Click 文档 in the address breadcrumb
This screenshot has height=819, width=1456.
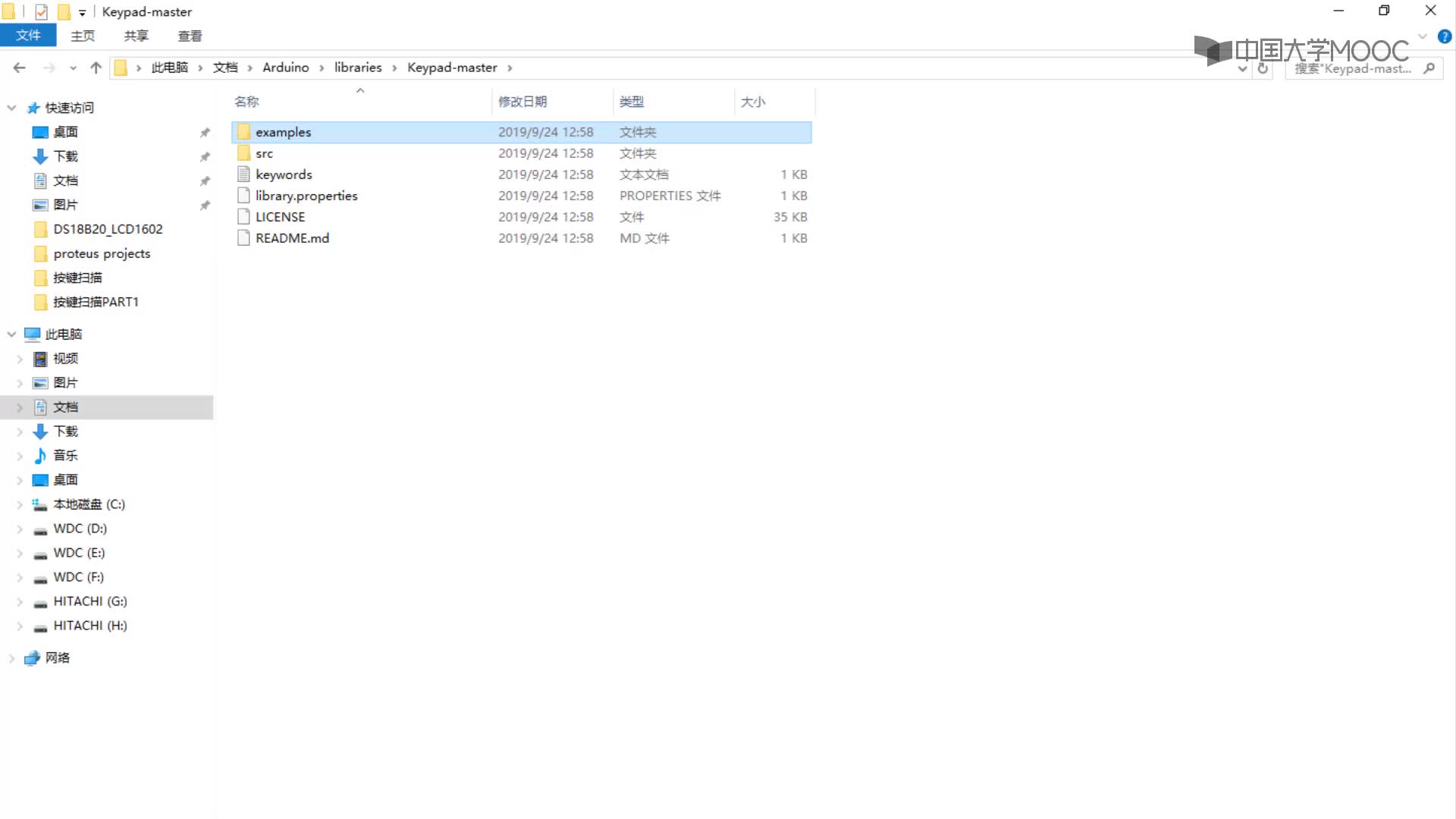point(225,67)
